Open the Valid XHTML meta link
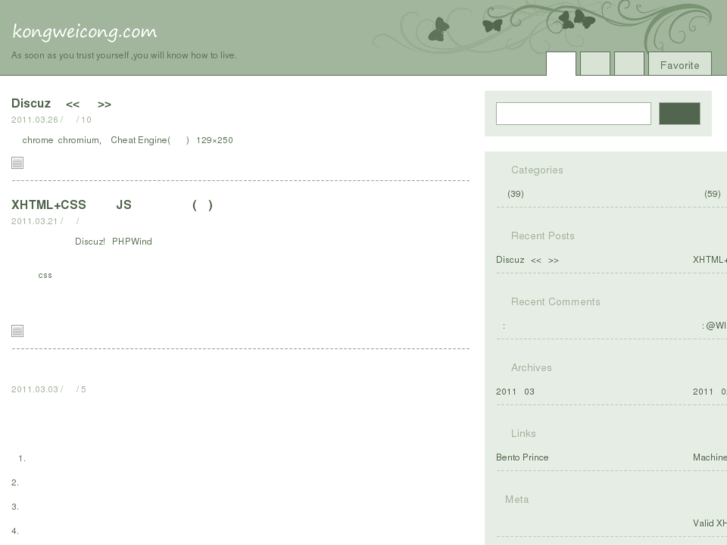This screenshot has width=727, height=545. (x=710, y=523)
